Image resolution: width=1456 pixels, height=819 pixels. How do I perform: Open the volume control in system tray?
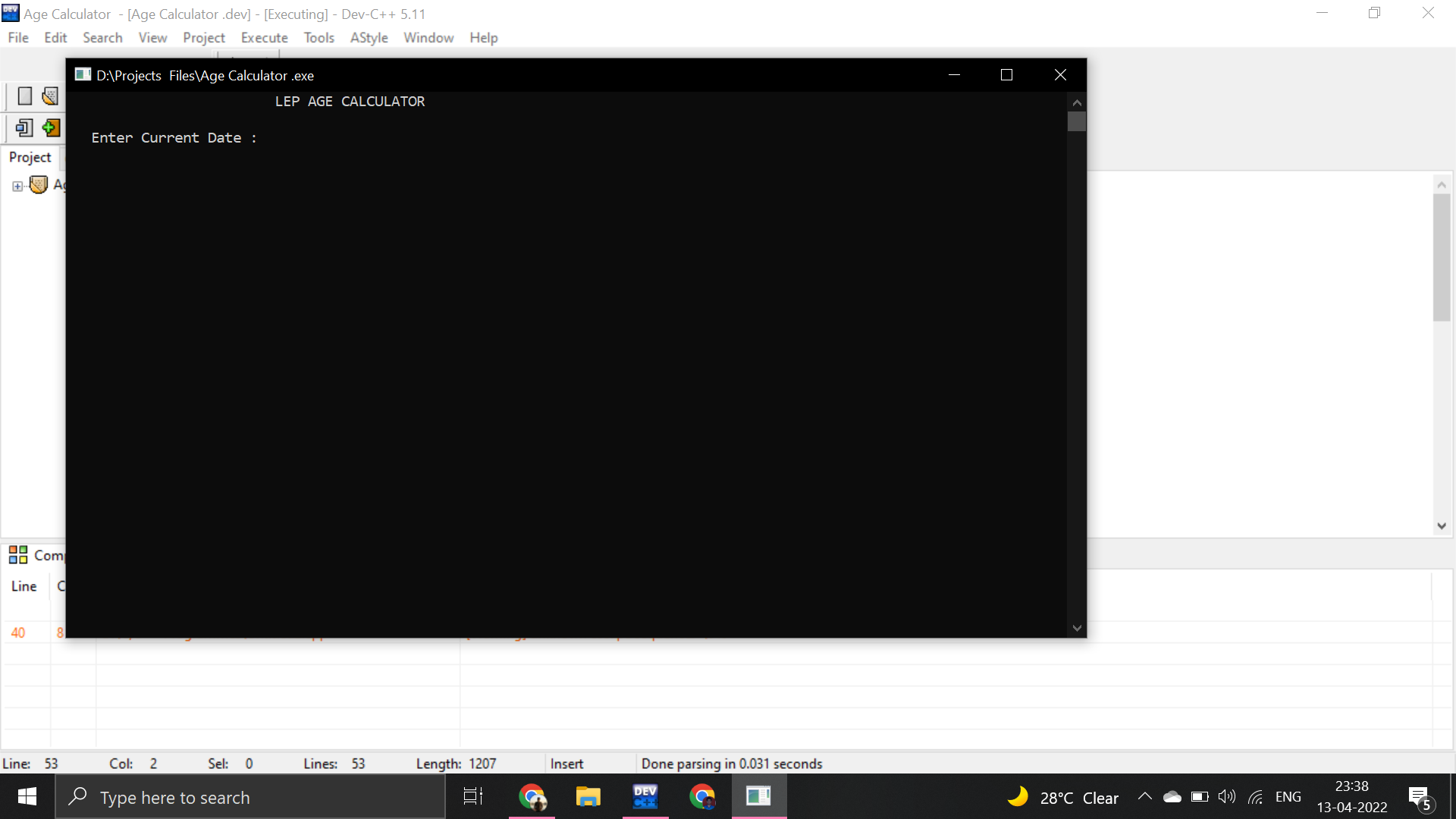1226,797
